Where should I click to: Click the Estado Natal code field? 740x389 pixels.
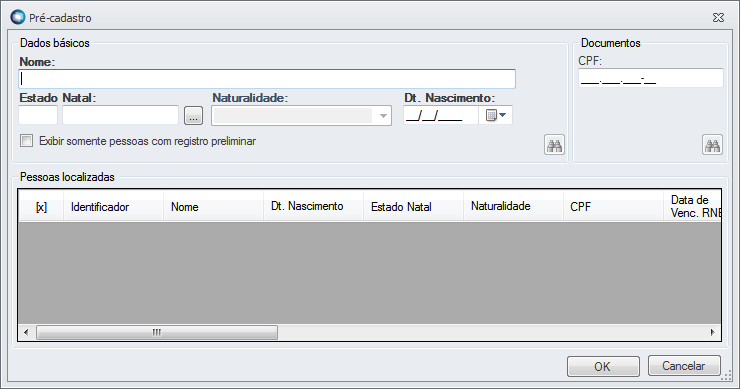[38, 115]
